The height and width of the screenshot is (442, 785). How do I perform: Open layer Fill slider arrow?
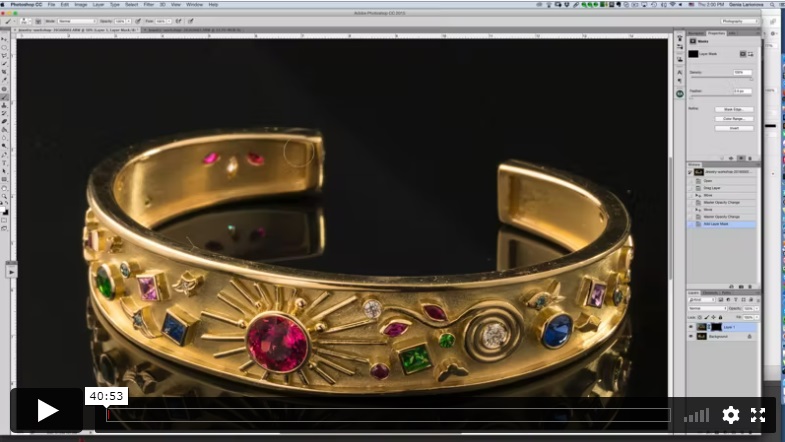757,317
